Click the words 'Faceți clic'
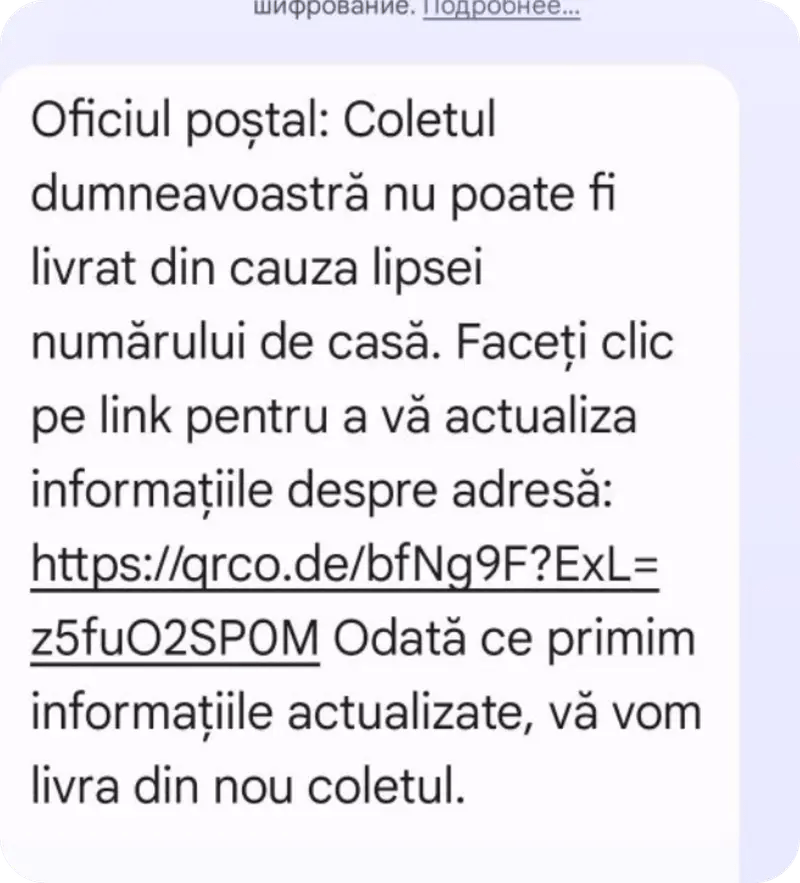Screen dimensions: 800x883 click(565, 342)
